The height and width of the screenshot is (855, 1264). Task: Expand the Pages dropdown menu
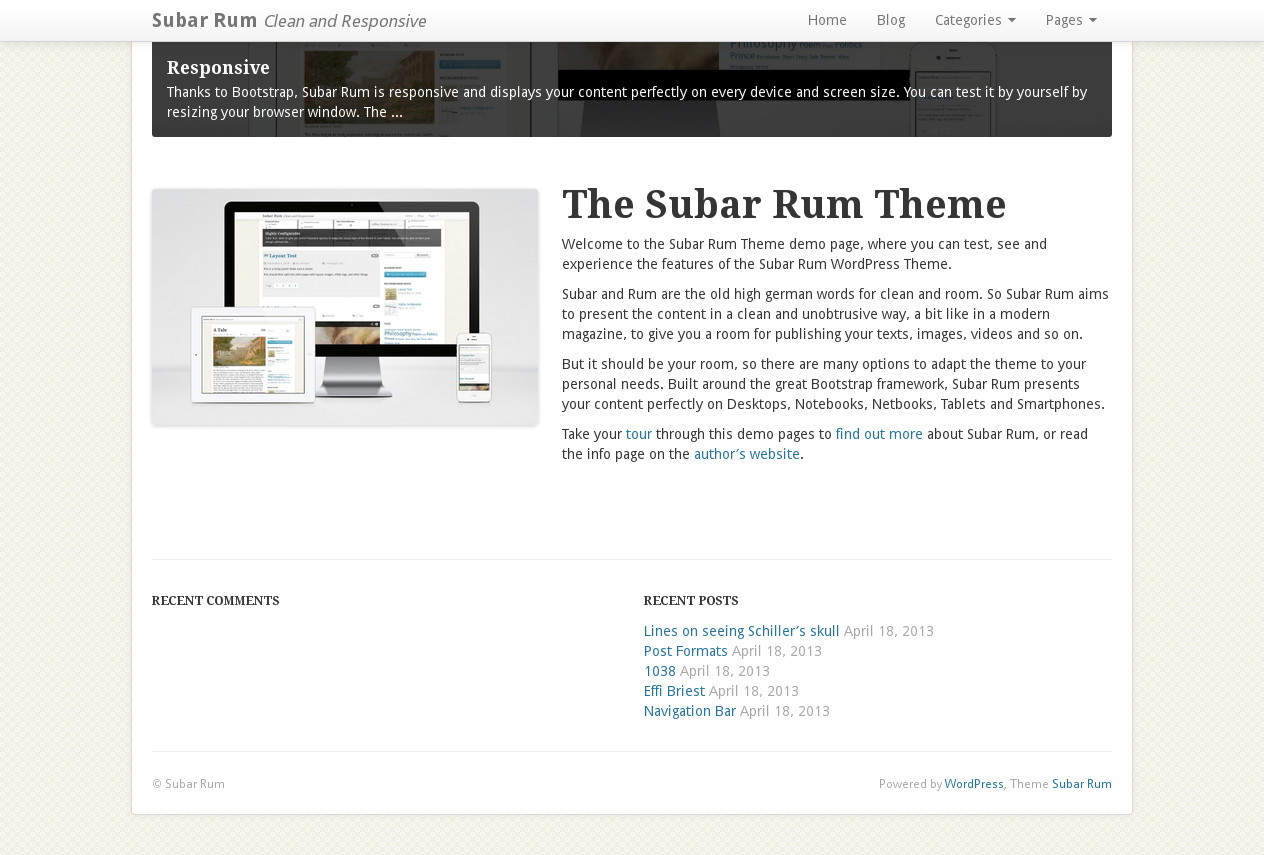point(1071,20)
